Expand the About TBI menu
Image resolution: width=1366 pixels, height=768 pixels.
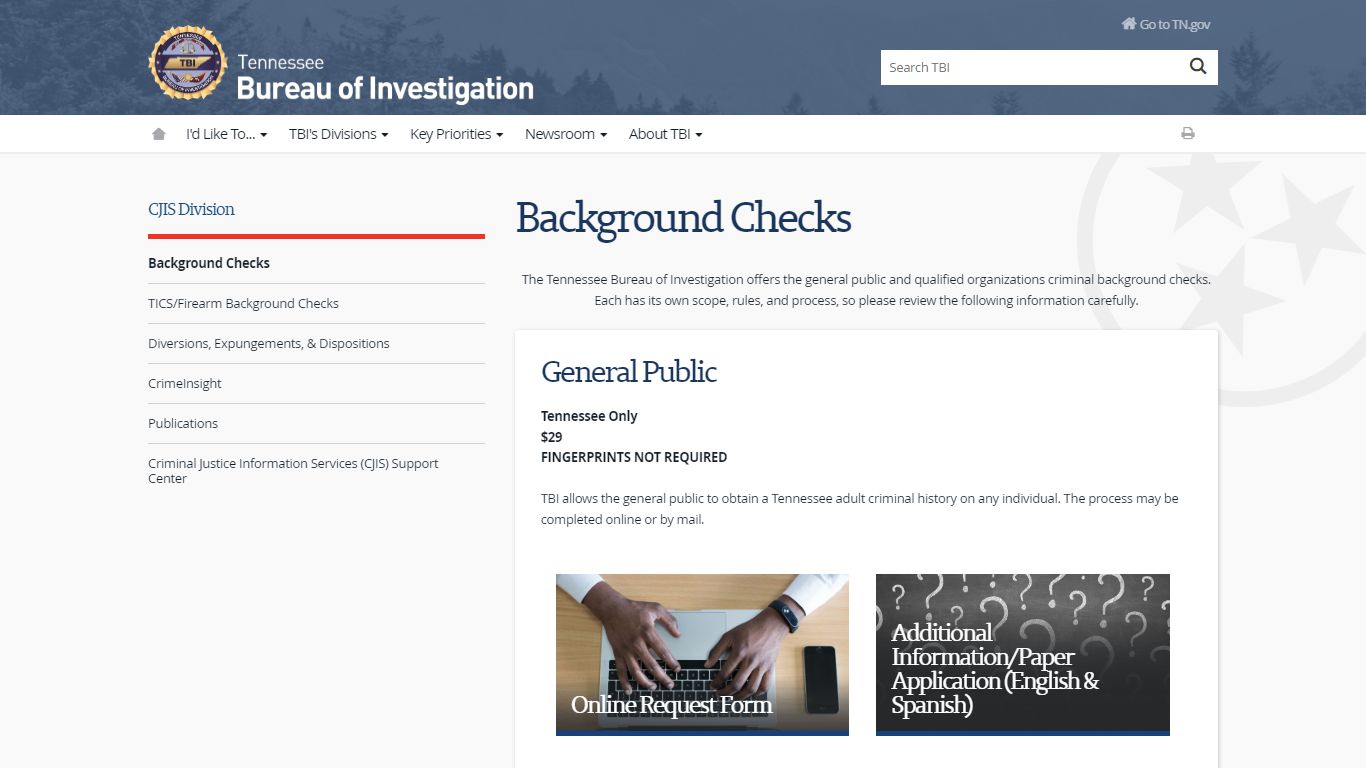(665, 134)
